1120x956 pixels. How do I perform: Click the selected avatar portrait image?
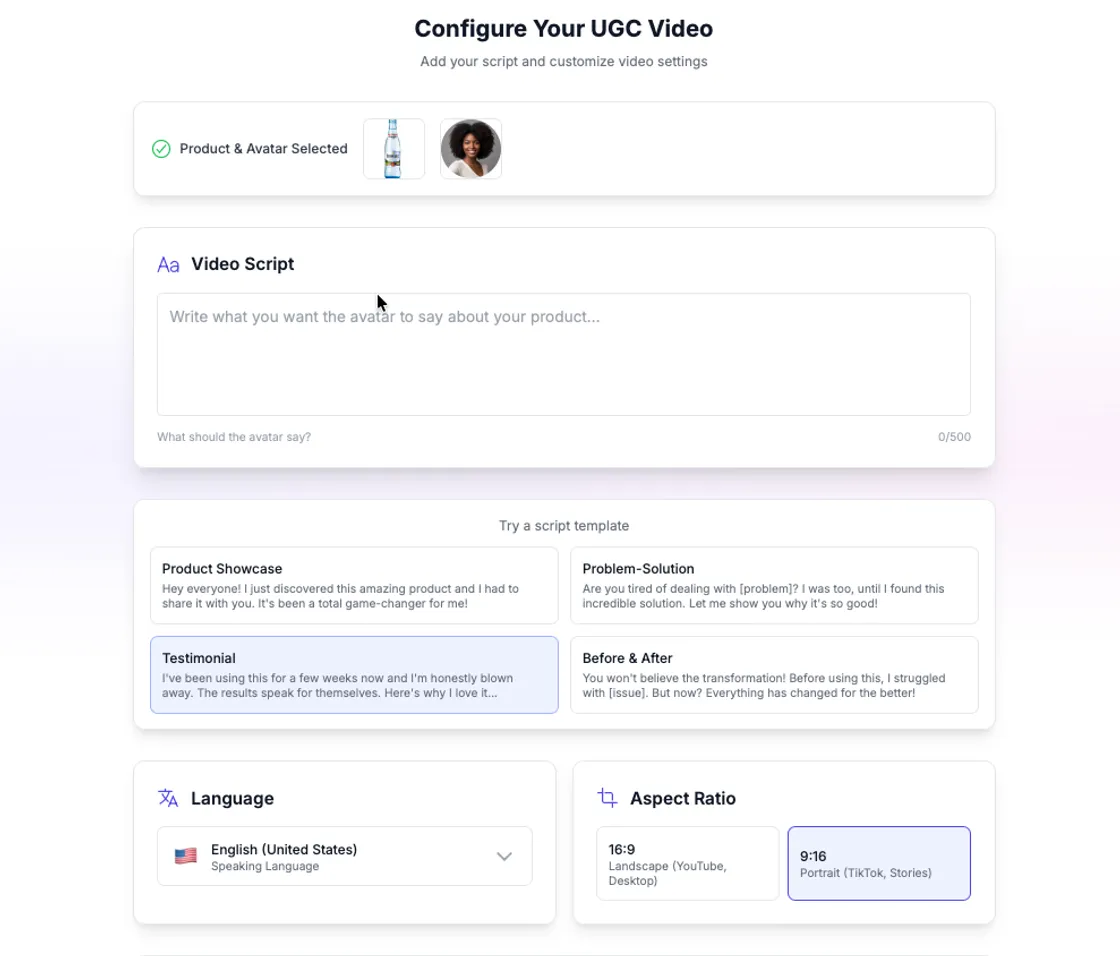470,148
